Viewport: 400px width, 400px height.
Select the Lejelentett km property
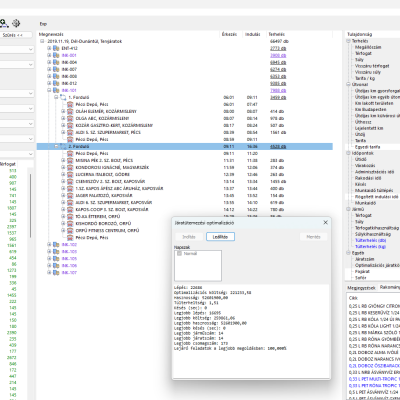[369, 128]
